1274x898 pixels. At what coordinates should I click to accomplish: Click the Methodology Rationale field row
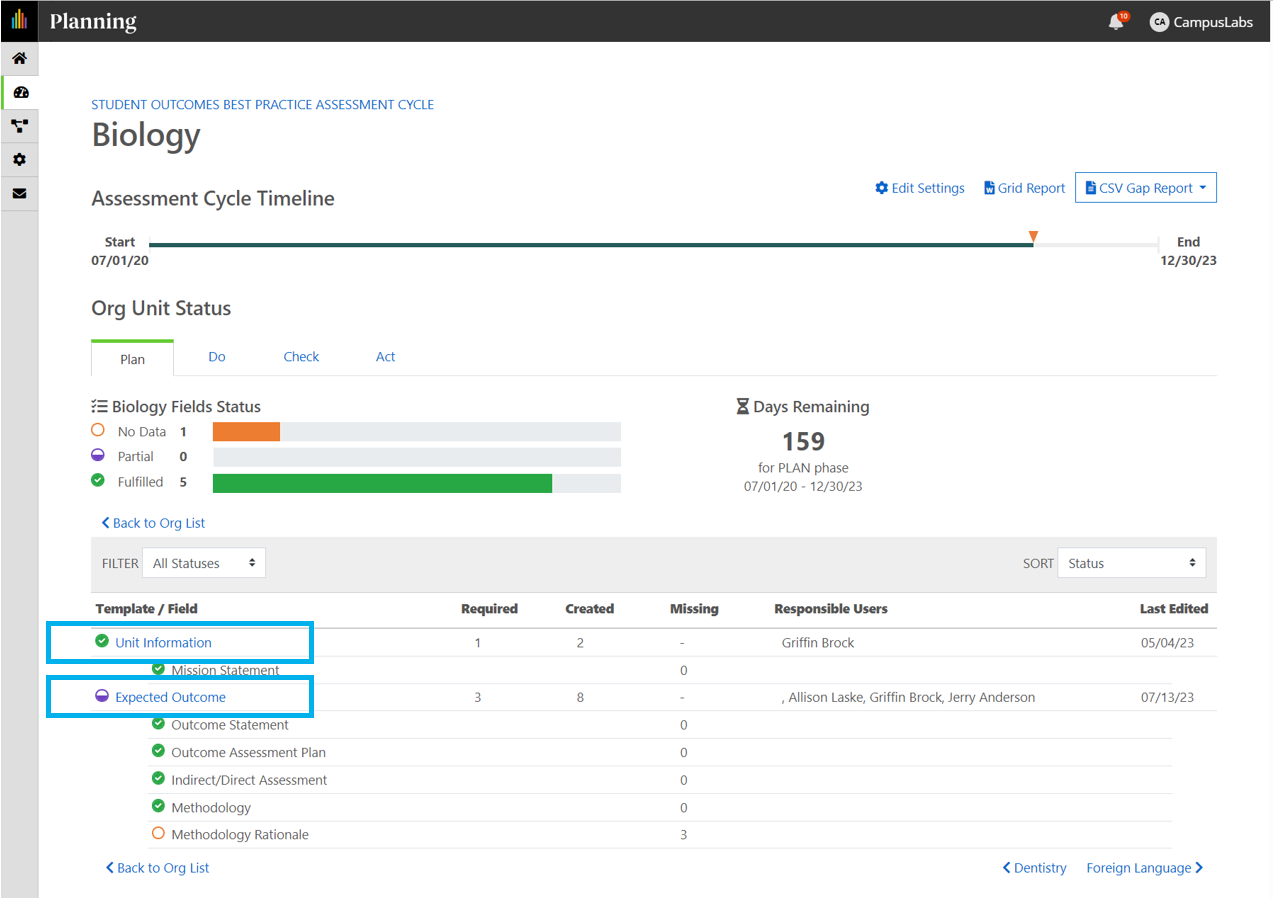click(661, 834)
